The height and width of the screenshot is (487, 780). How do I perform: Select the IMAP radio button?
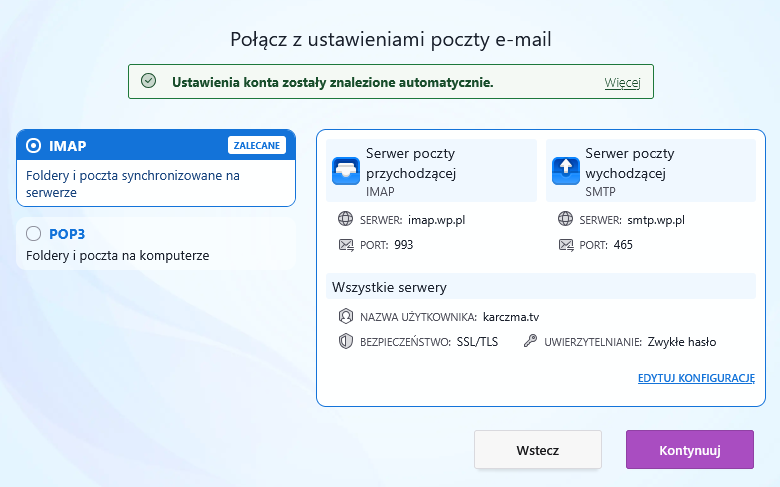(x=33, y=146)
